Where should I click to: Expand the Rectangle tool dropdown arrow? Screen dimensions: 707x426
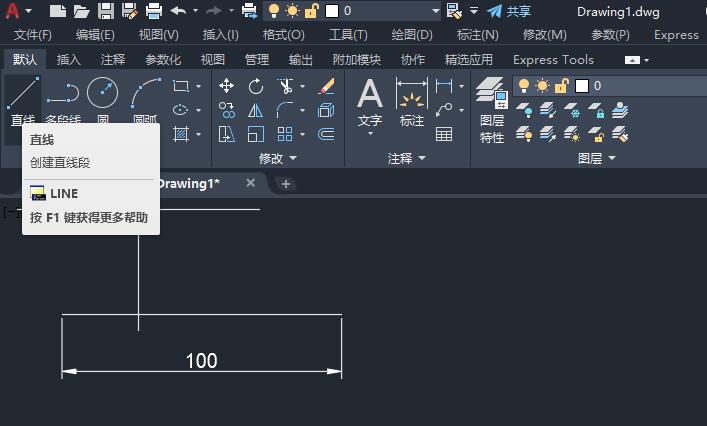(x=198, y=86)
